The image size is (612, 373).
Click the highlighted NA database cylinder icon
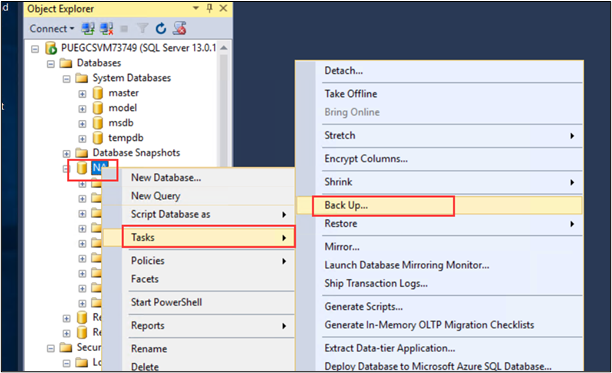(x=82, y=168)
